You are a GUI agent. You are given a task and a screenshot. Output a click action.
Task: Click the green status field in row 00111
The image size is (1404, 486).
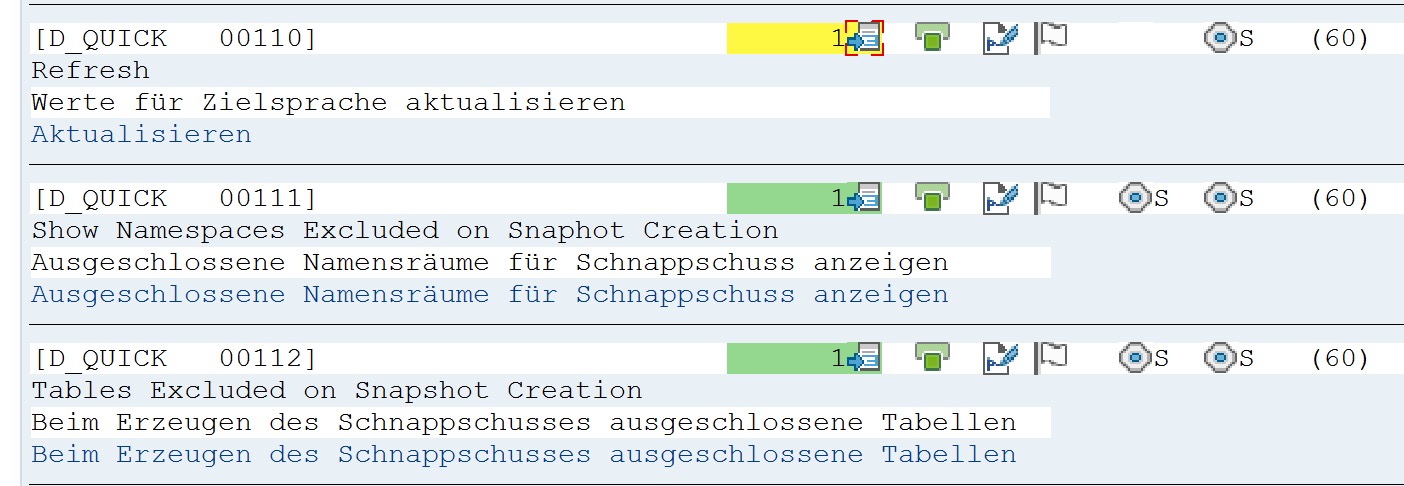(x=788, y=198)
